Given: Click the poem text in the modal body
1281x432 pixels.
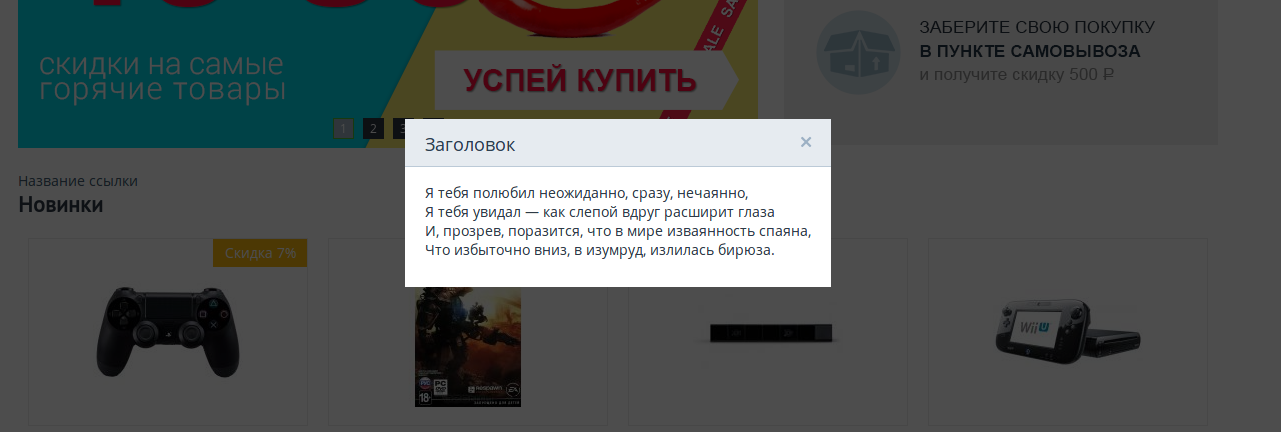Looking at the screenshot, I should pyautogui.click(x=617, y=221).
